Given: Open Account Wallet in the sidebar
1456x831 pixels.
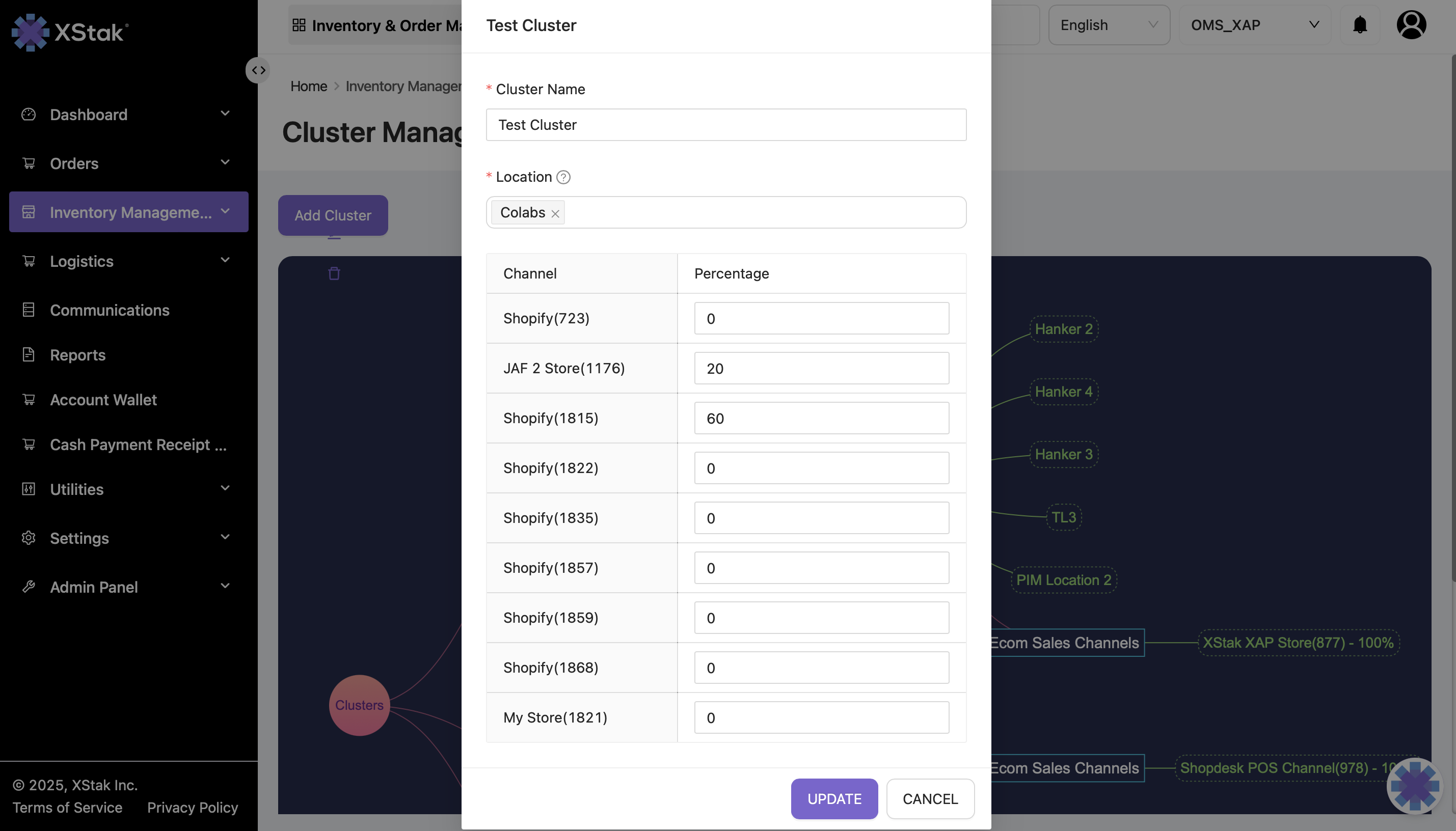Looking at the screenshot, I should pos(103,400).
